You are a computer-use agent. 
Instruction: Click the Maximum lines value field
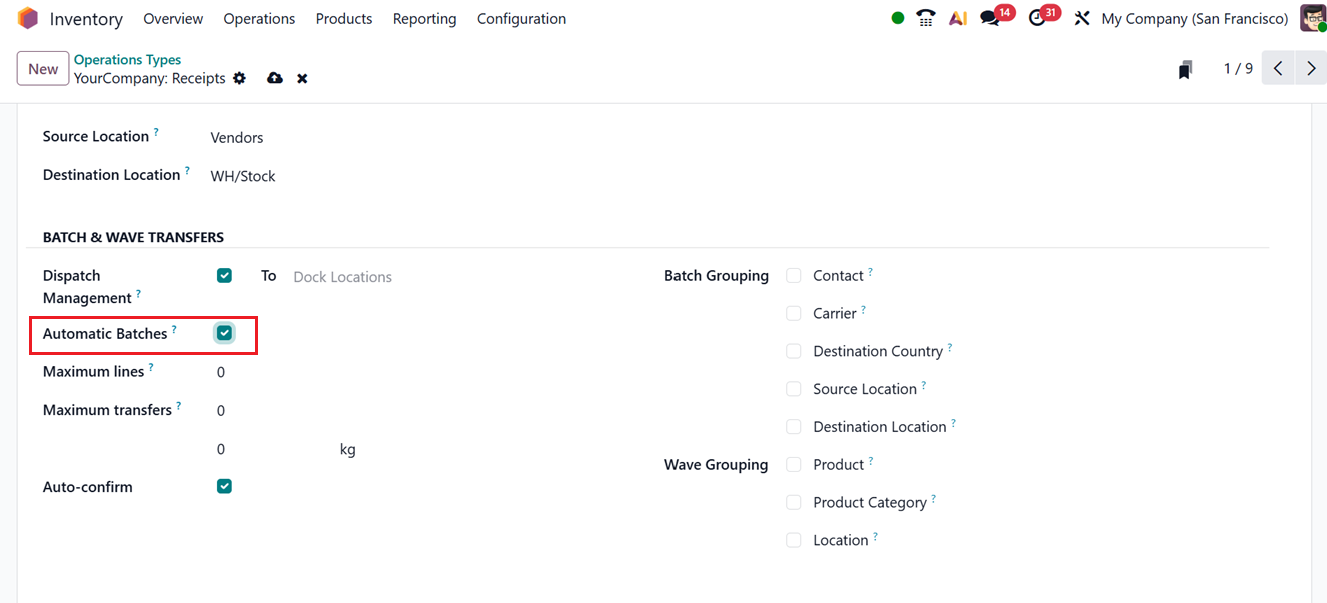tap(221, 371)
